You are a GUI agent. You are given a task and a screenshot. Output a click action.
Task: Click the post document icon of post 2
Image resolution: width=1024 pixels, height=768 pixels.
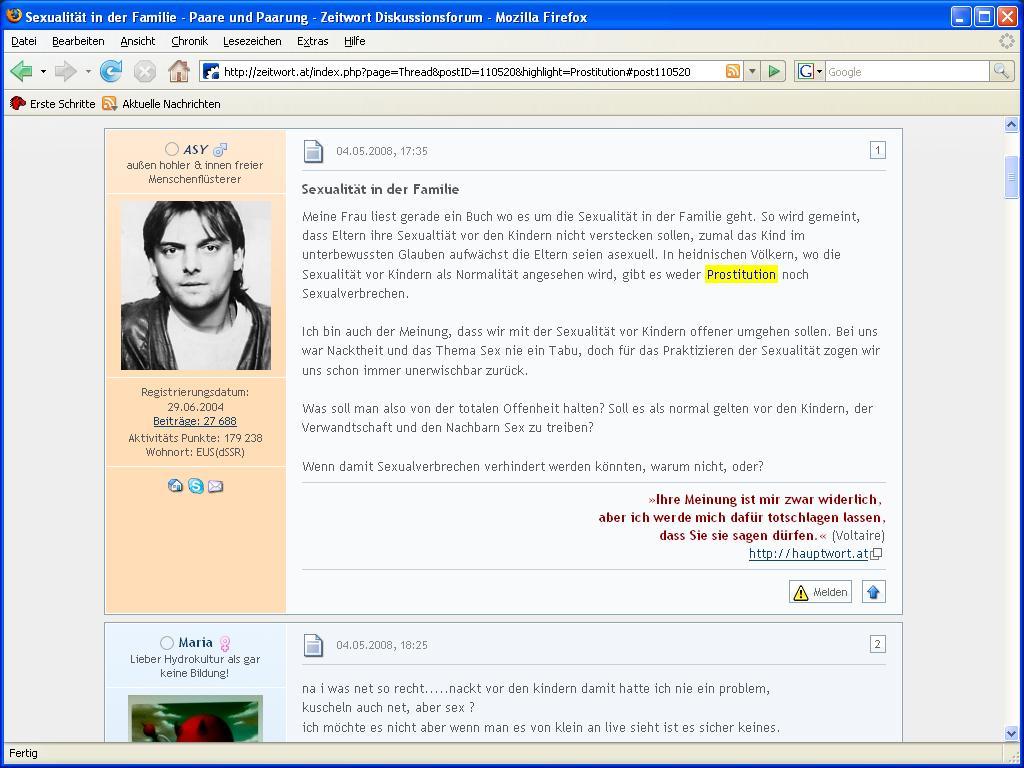(313, 645)
